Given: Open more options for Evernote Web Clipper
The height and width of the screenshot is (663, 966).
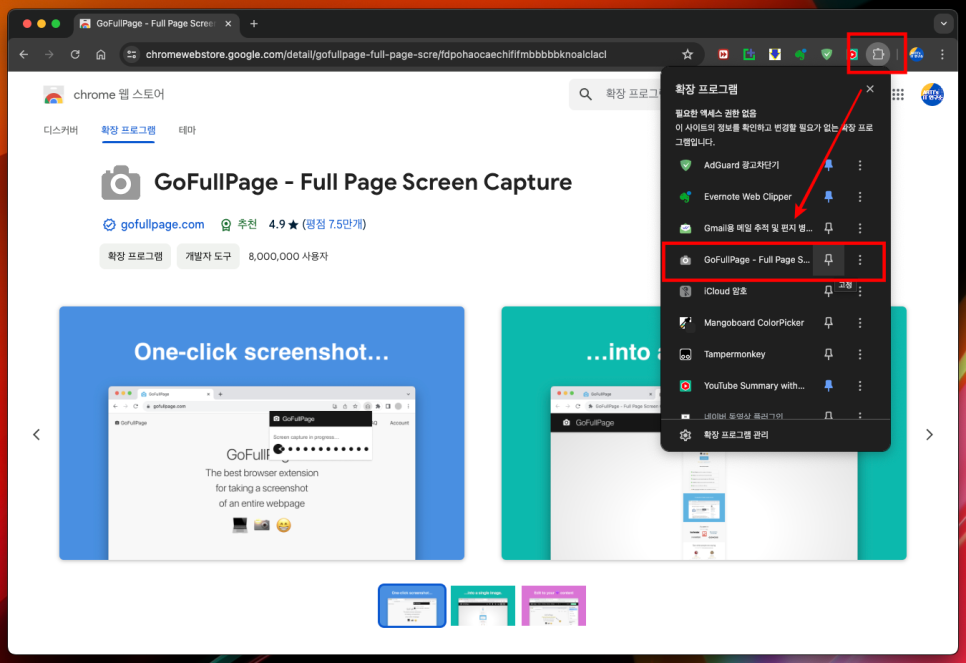Looking at the screenshot, I should coord(859,197).
